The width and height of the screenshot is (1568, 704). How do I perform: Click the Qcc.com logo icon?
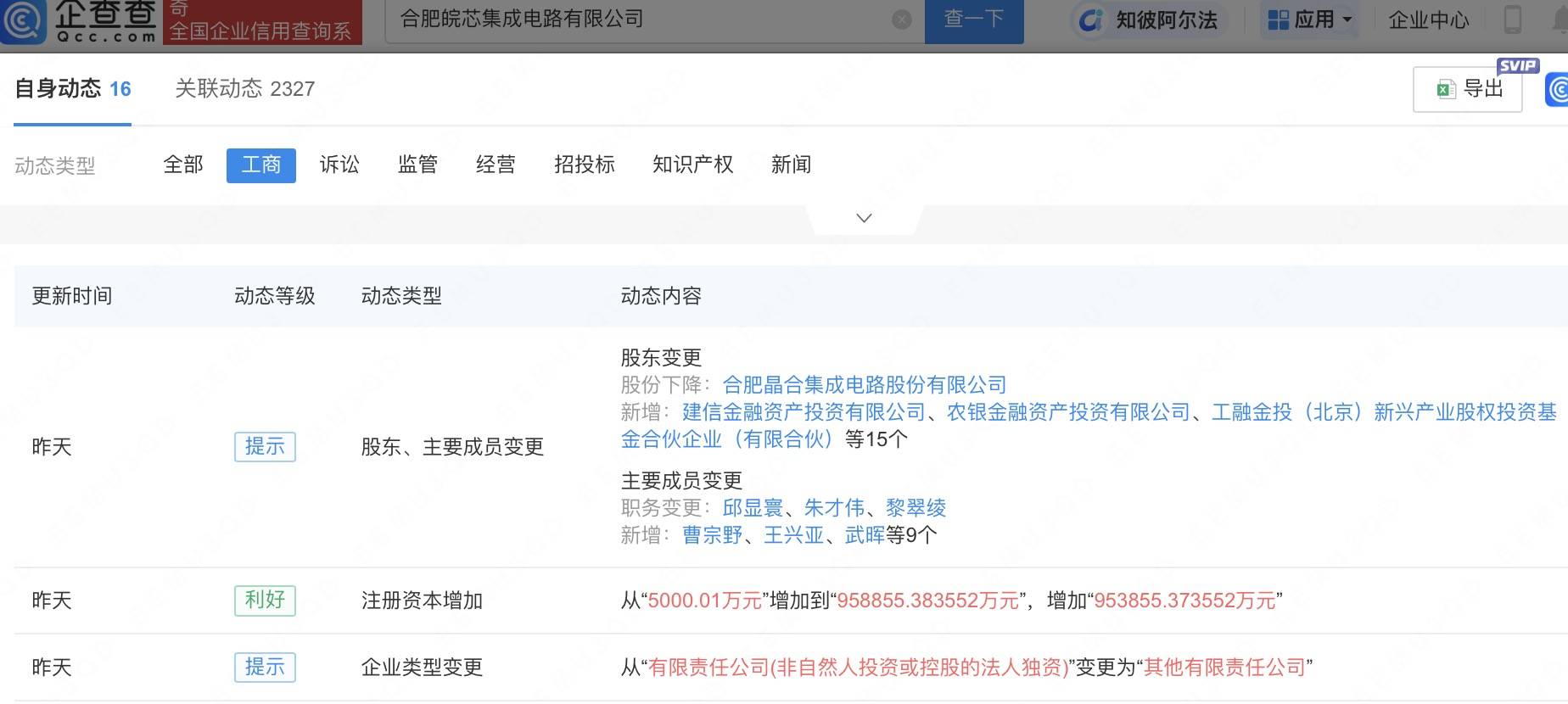click(23, 20)
